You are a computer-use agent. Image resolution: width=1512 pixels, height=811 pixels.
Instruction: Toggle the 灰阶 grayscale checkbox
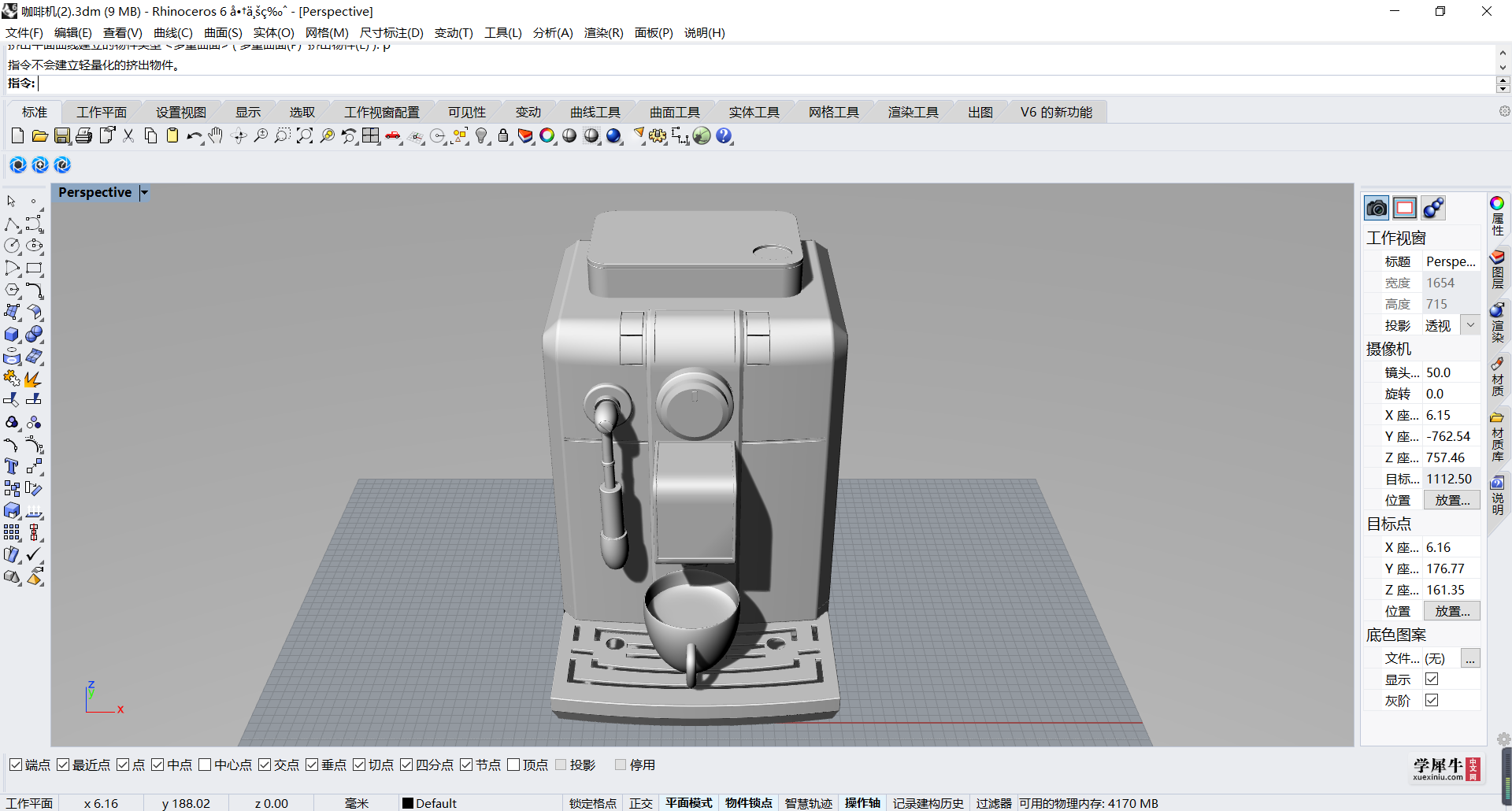pyautogui.click(x=1432, y=700)
